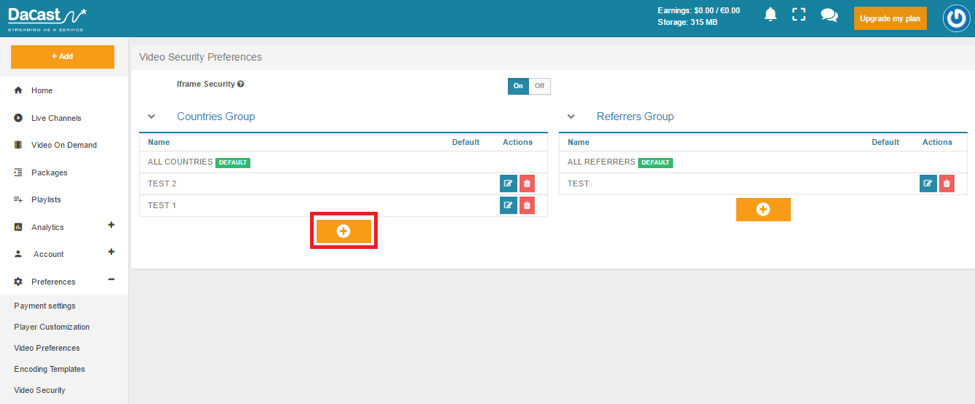Click the orange + Add button
The width and height of the screenshot is (975, 404).
click(x=62, y=57)
